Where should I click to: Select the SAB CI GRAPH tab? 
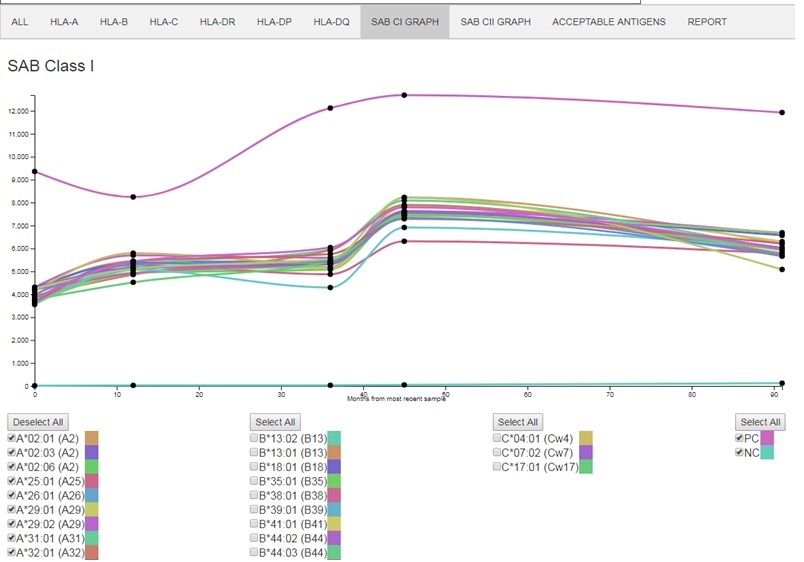pyautogui.click(x=405, y=22)
